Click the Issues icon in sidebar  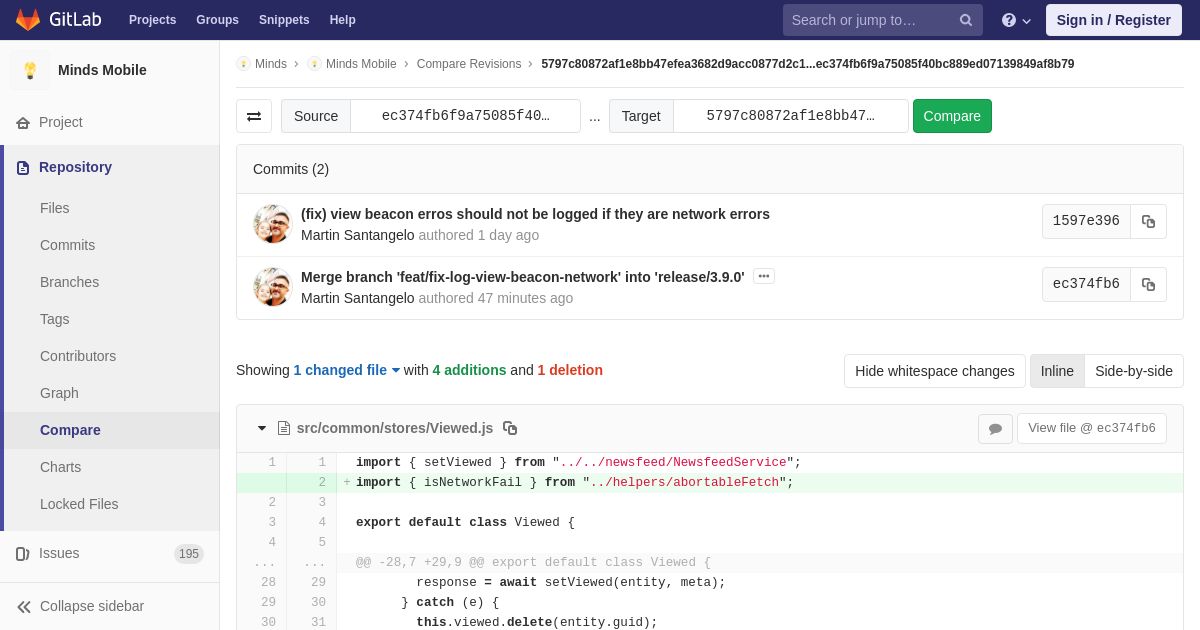[x=23, y=554]
